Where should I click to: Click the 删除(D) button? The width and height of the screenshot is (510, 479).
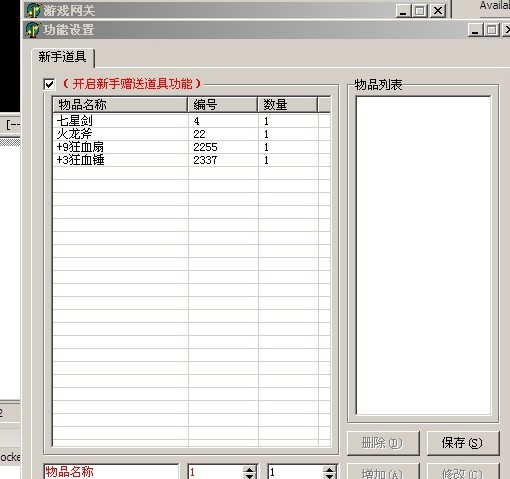point(383,443)
